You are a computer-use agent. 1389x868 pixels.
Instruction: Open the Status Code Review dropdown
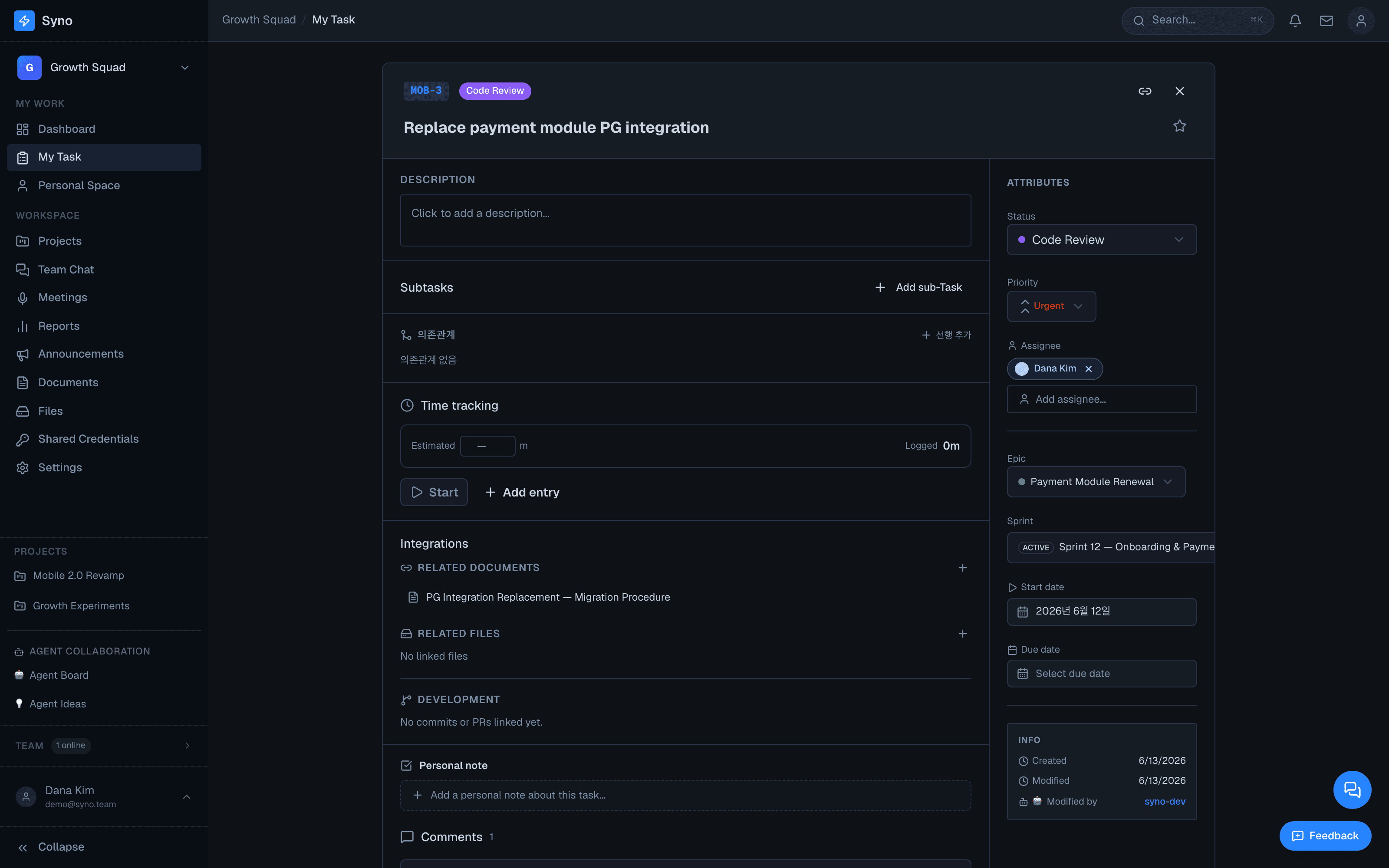tap(1102, 240)
